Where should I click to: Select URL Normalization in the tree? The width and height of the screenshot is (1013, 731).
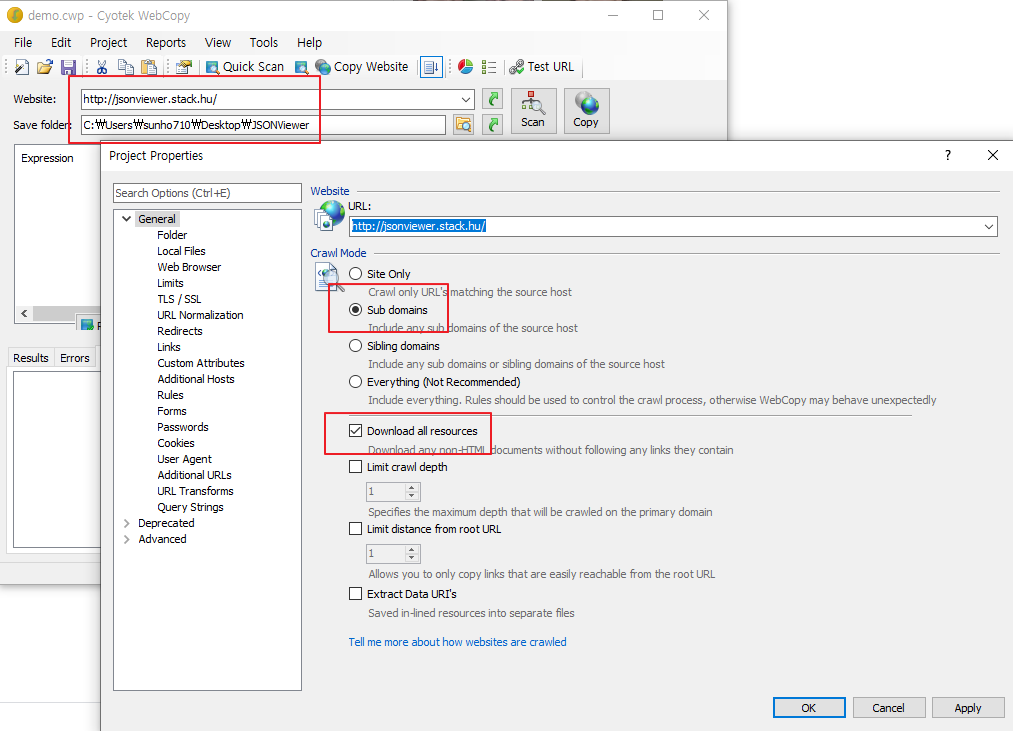pyautogui.click(x=200, y=315)
